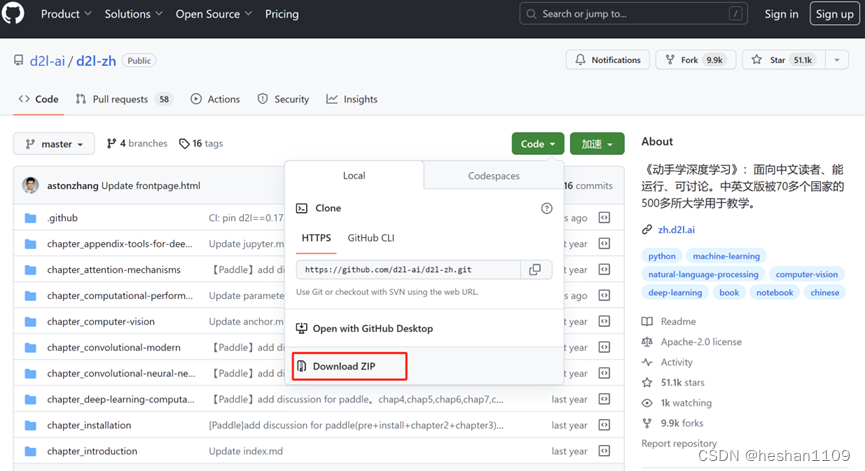Switch to the Security tab
865x471 pixels.
click(x=283, y=99)
